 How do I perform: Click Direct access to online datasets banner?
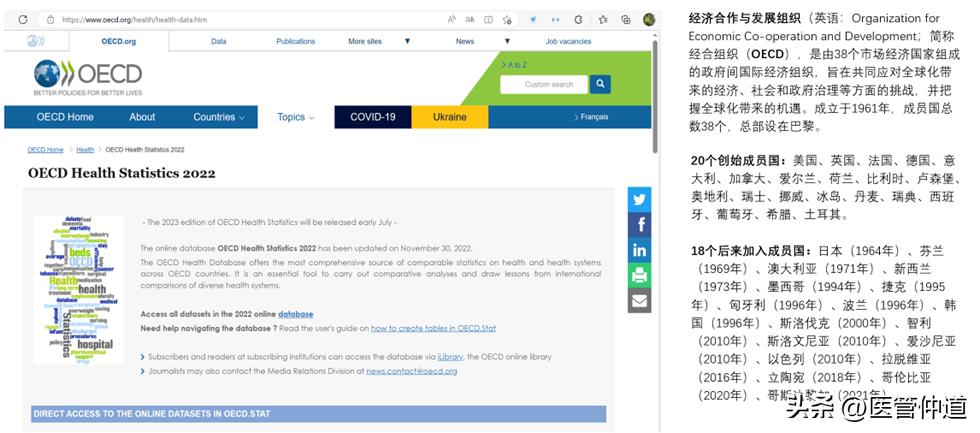319,414
